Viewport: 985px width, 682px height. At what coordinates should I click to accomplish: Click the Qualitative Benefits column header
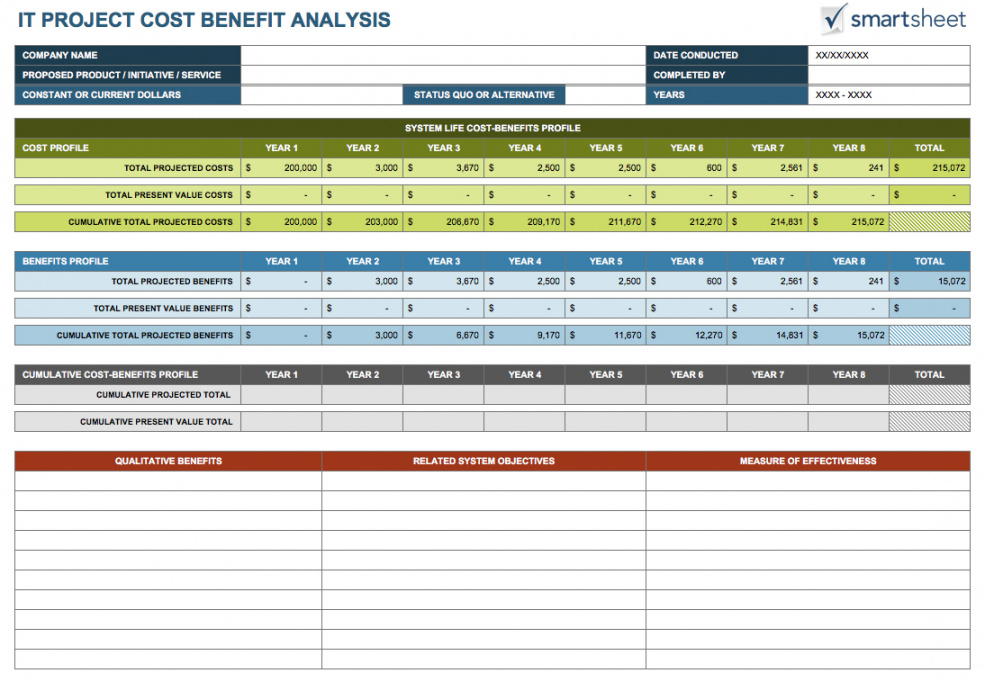166,461
